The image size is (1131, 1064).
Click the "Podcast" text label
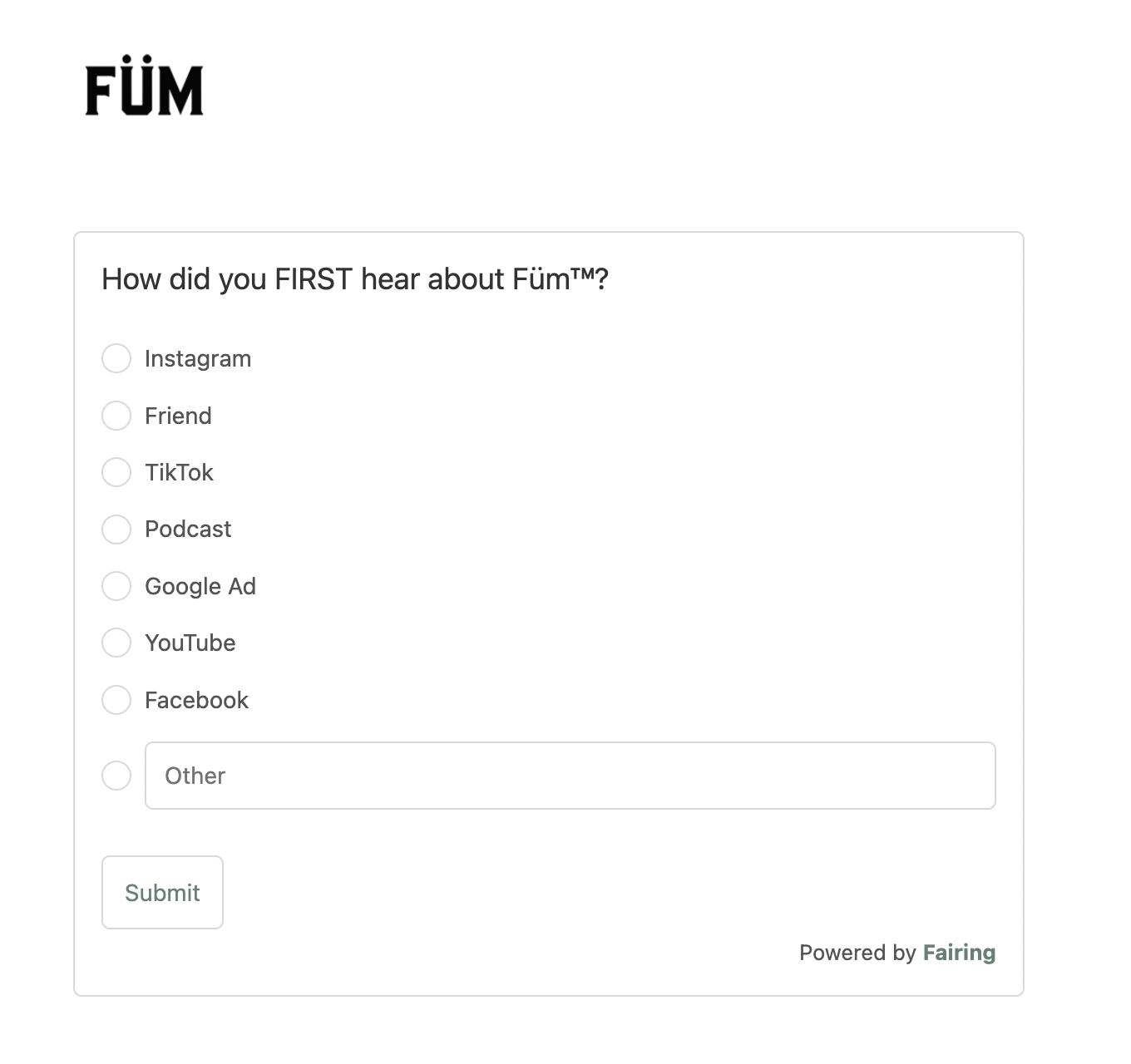188,529
